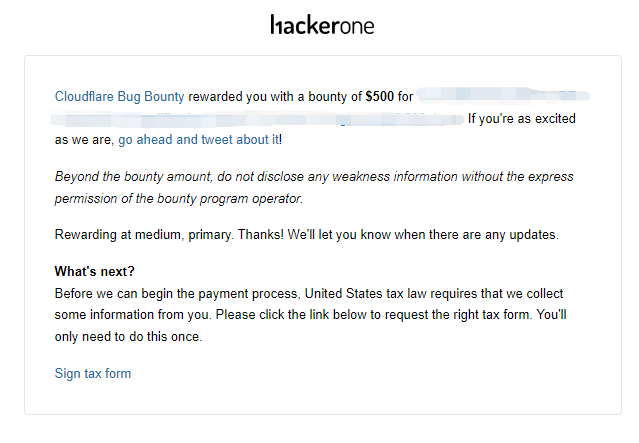Click the blurred text before 'If you're as excited'
Screen dimensions: 639x443
(x=258, y=119)
